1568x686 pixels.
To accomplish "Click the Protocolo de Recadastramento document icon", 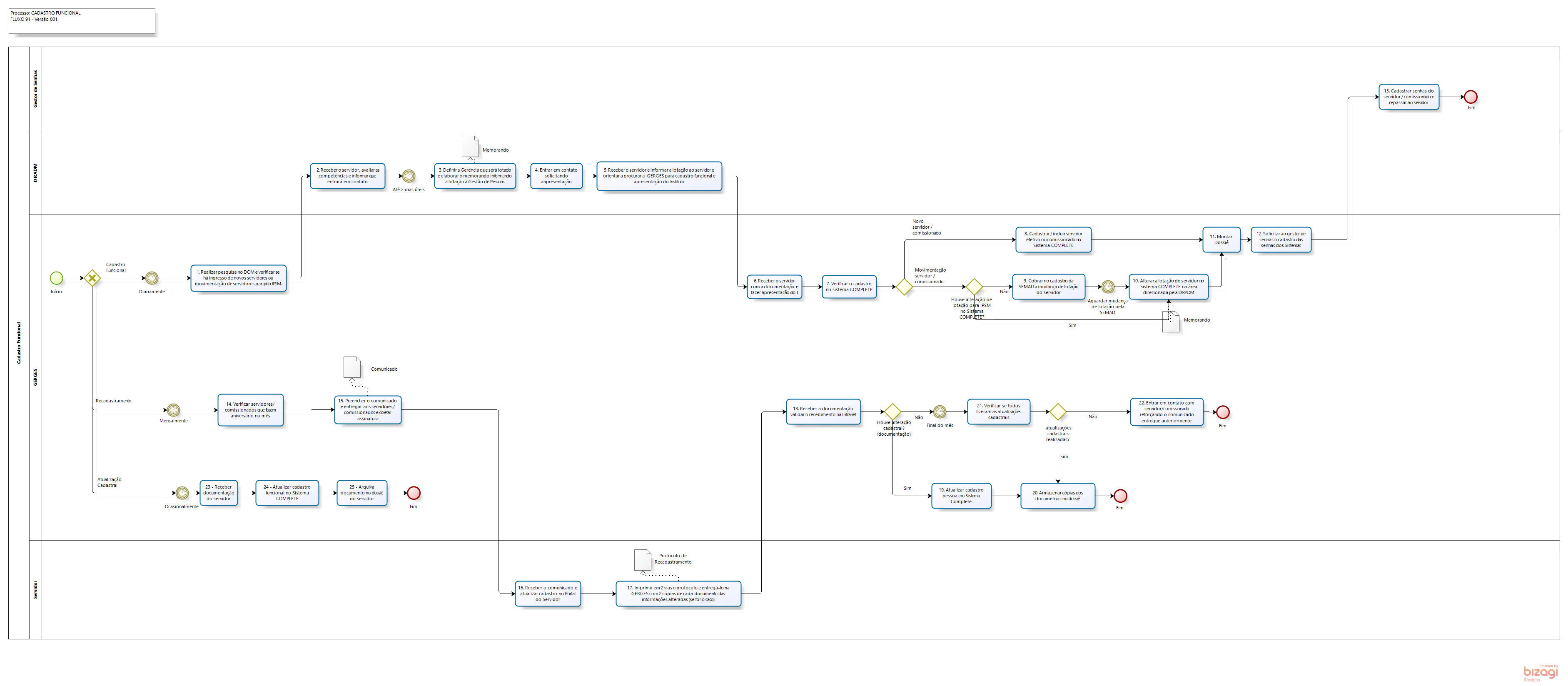I will tap(642, 560).
